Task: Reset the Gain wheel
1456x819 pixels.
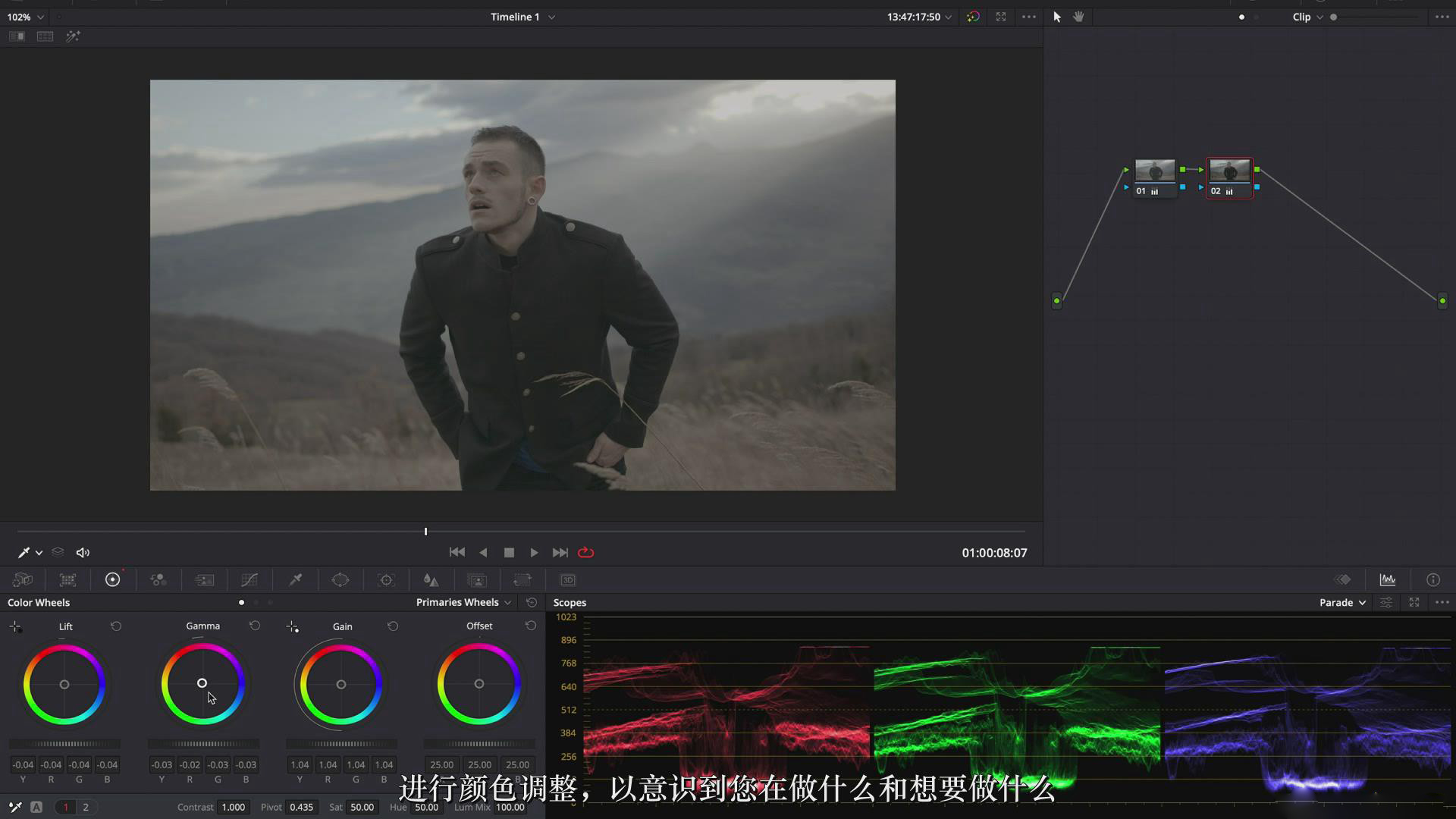Action: 393,626
